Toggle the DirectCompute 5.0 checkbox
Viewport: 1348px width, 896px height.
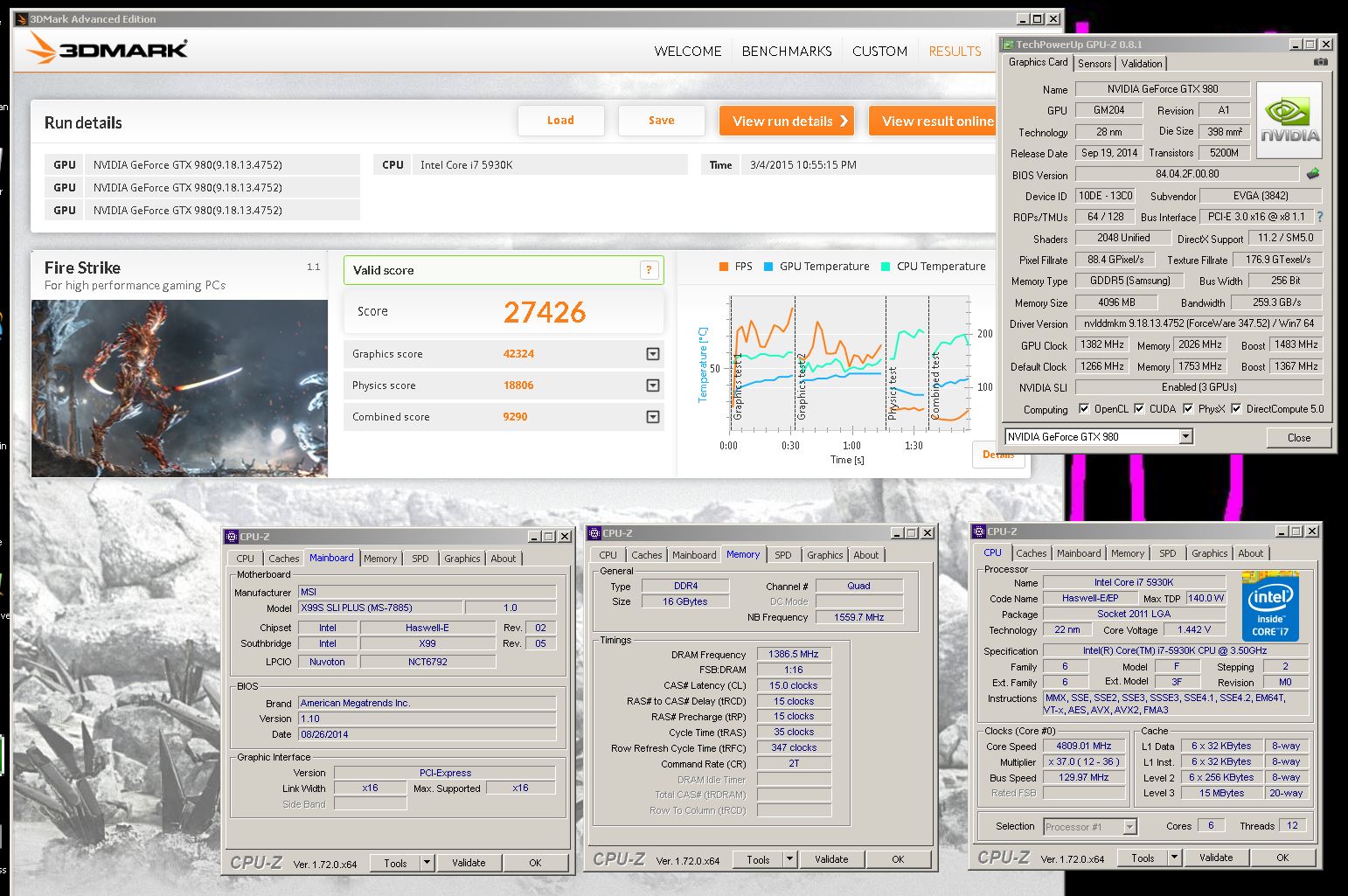point(1236,408)
